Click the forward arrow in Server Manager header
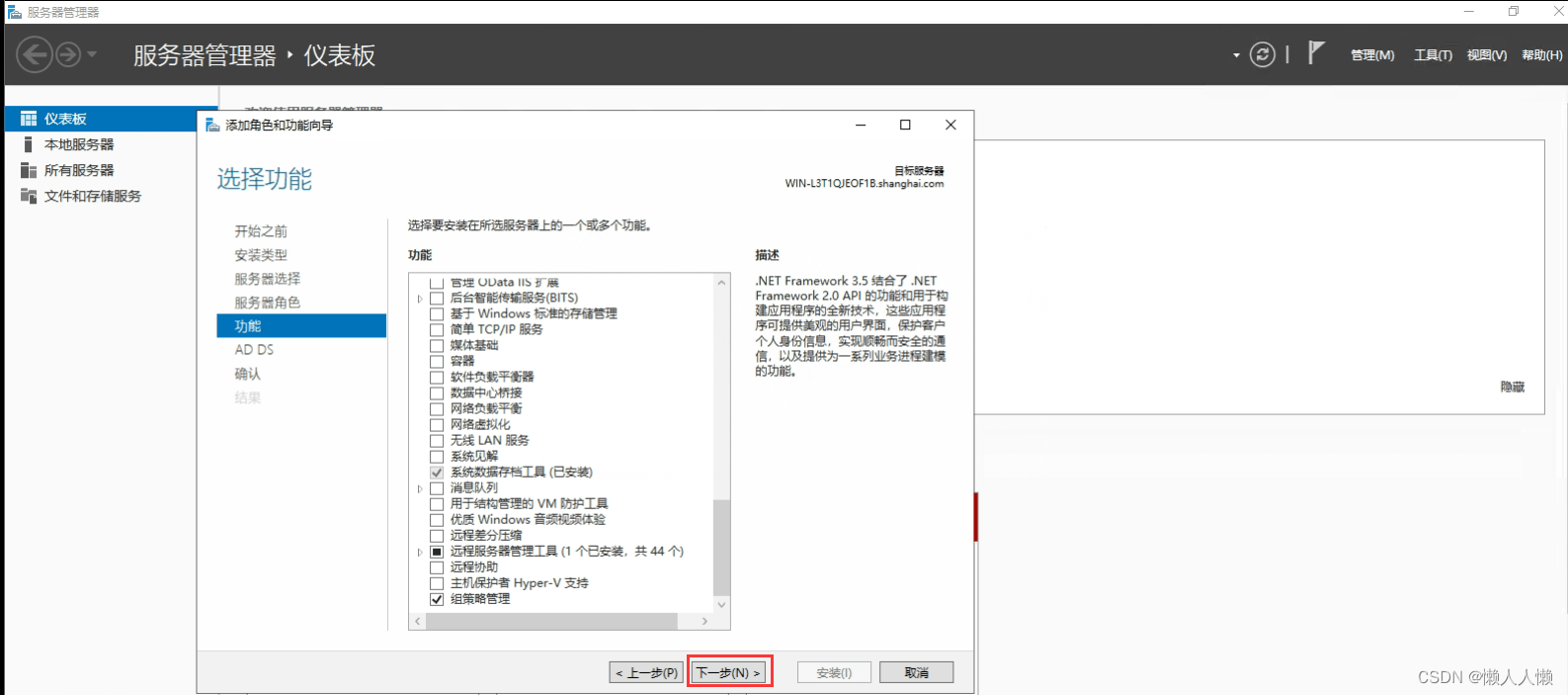 [x=68, y=54]
